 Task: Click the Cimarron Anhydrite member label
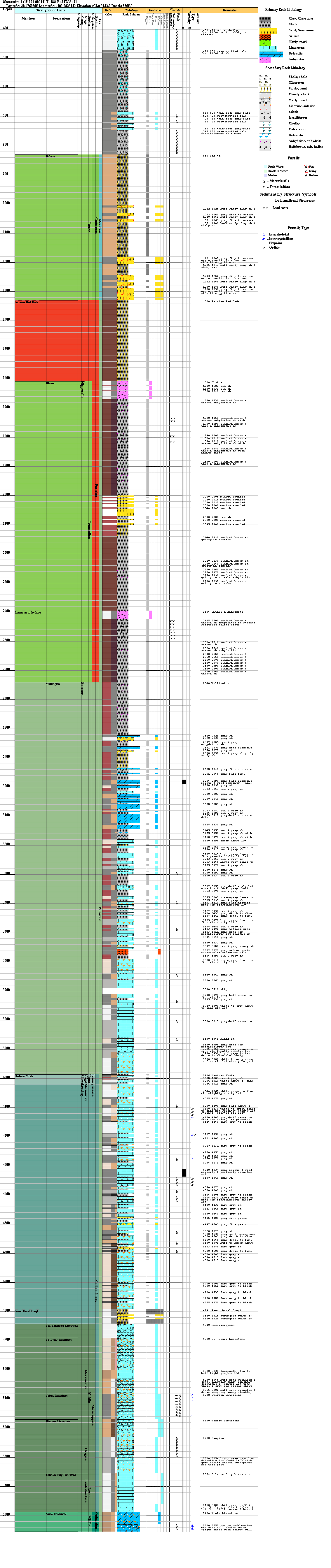click(27, 612)
